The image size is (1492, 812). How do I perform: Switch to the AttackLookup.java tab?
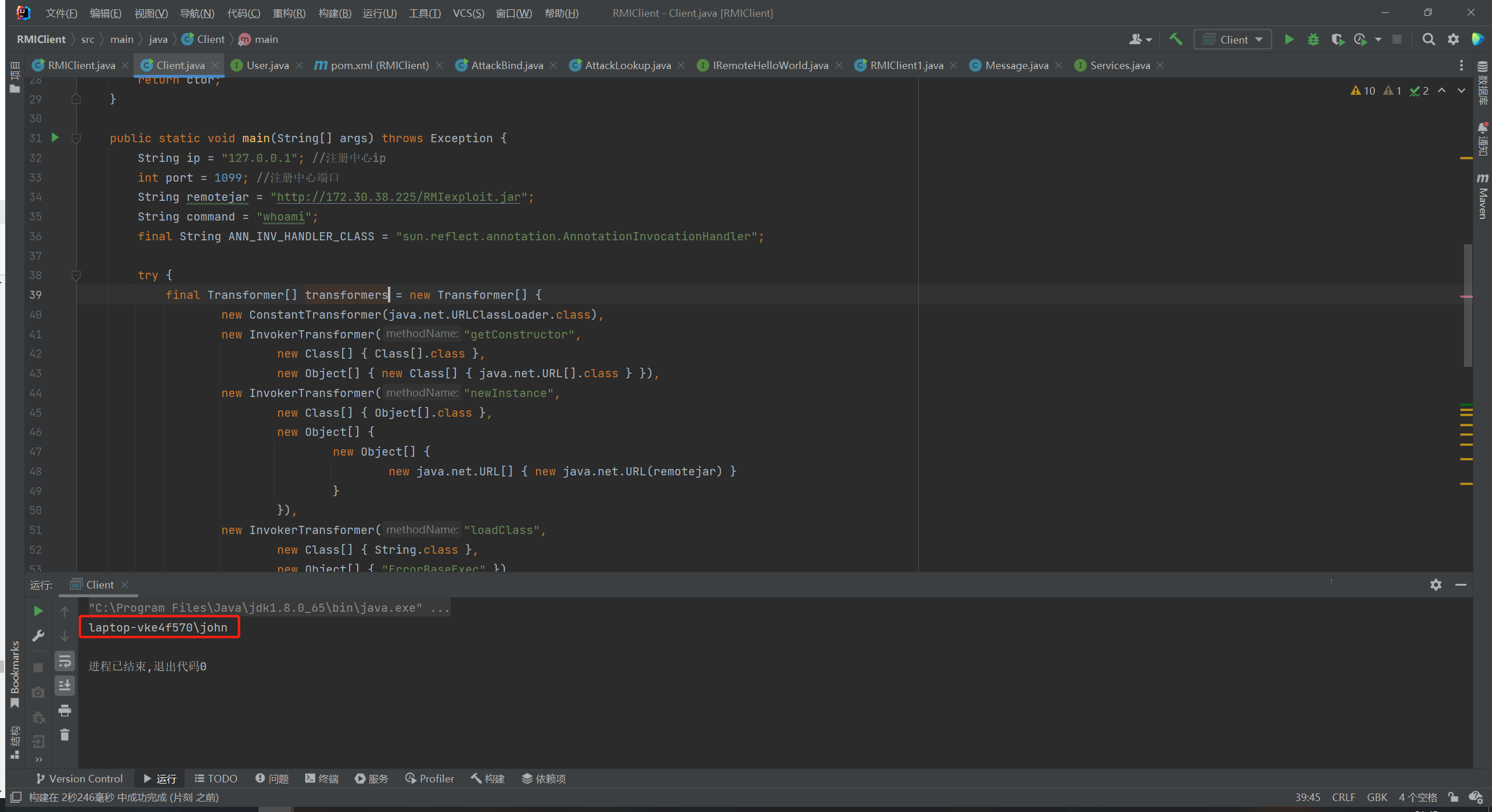(x=627, y=66)
